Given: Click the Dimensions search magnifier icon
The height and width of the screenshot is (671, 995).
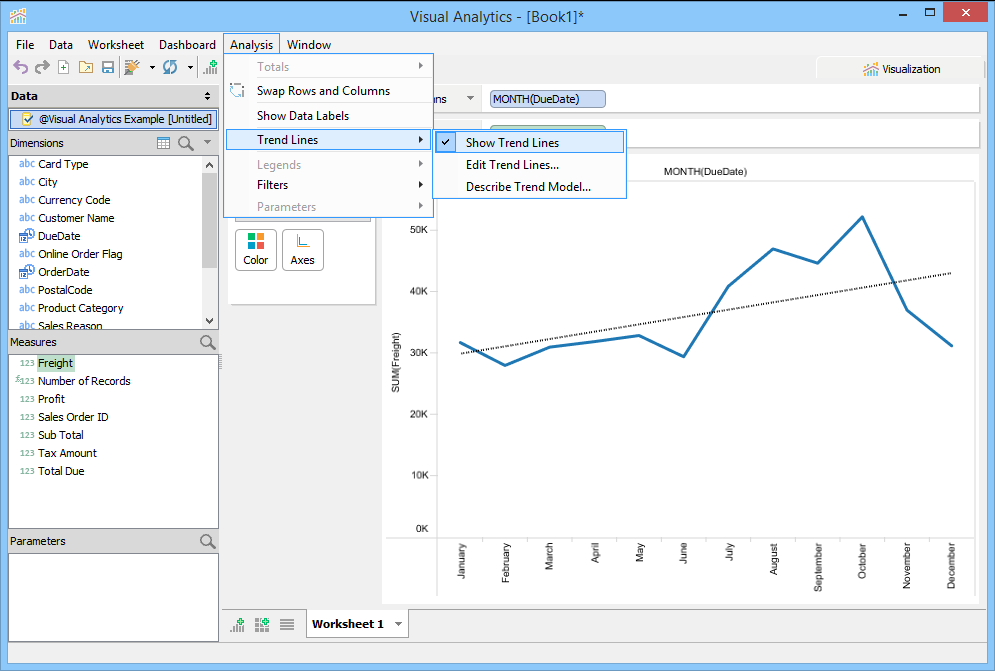Looking at the screenshot, I should [x=186, y=143].
